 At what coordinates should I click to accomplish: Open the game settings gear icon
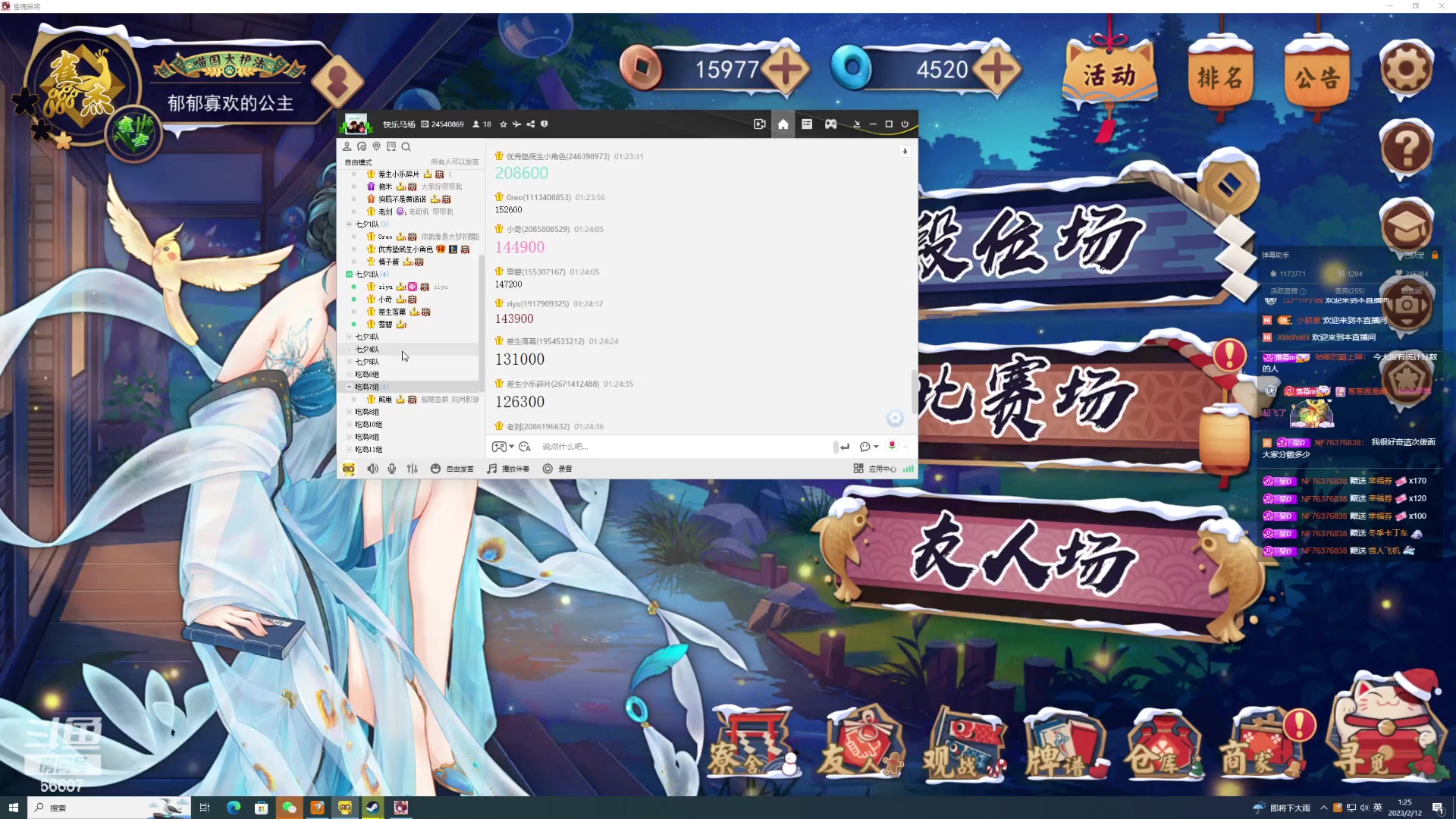(x=1406, y=69)
